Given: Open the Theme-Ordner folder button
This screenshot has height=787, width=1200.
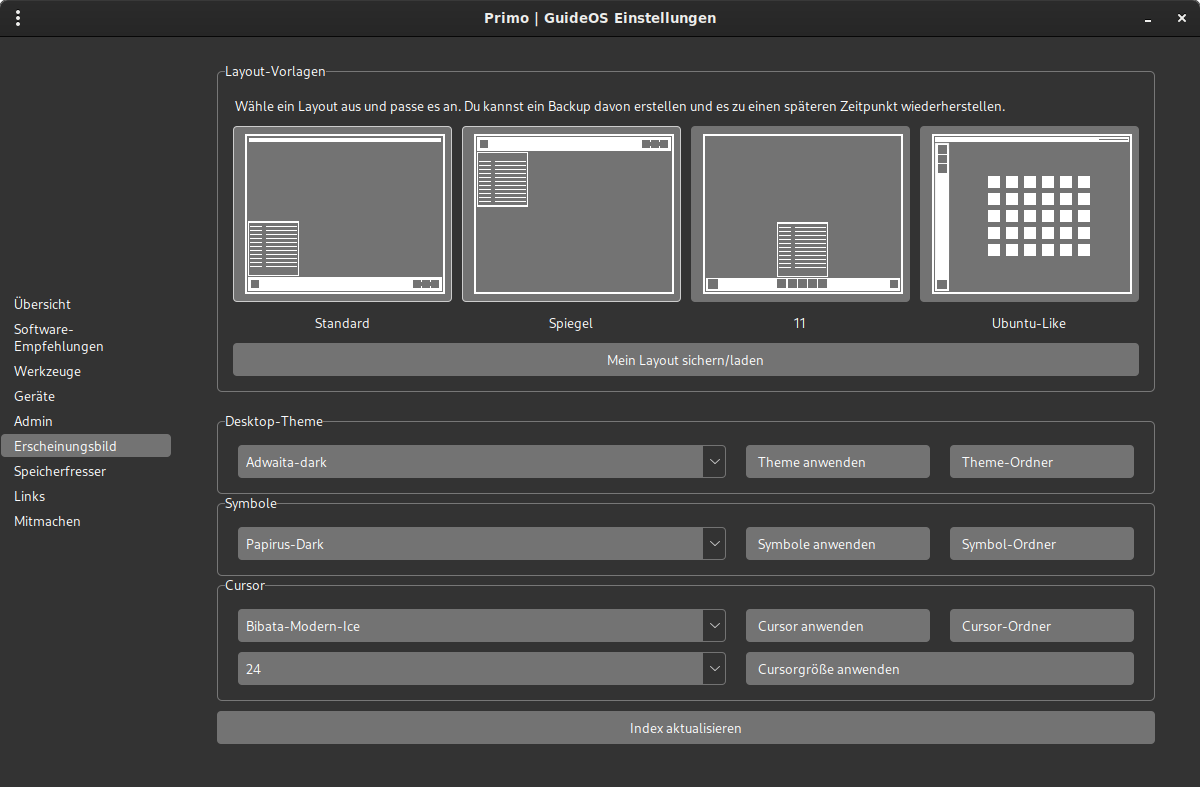Looking at the screenshot, I should 1041,462.
